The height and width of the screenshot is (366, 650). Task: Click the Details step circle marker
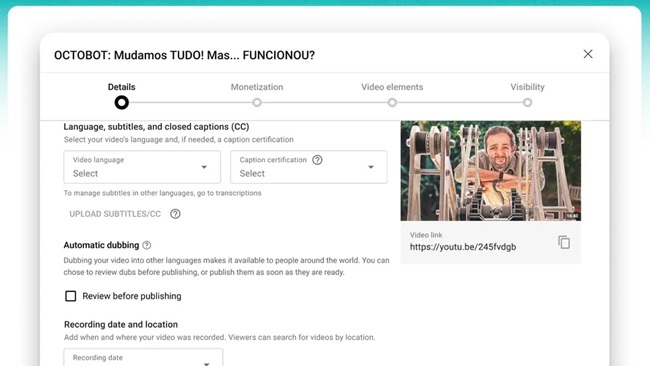(121, 102)
